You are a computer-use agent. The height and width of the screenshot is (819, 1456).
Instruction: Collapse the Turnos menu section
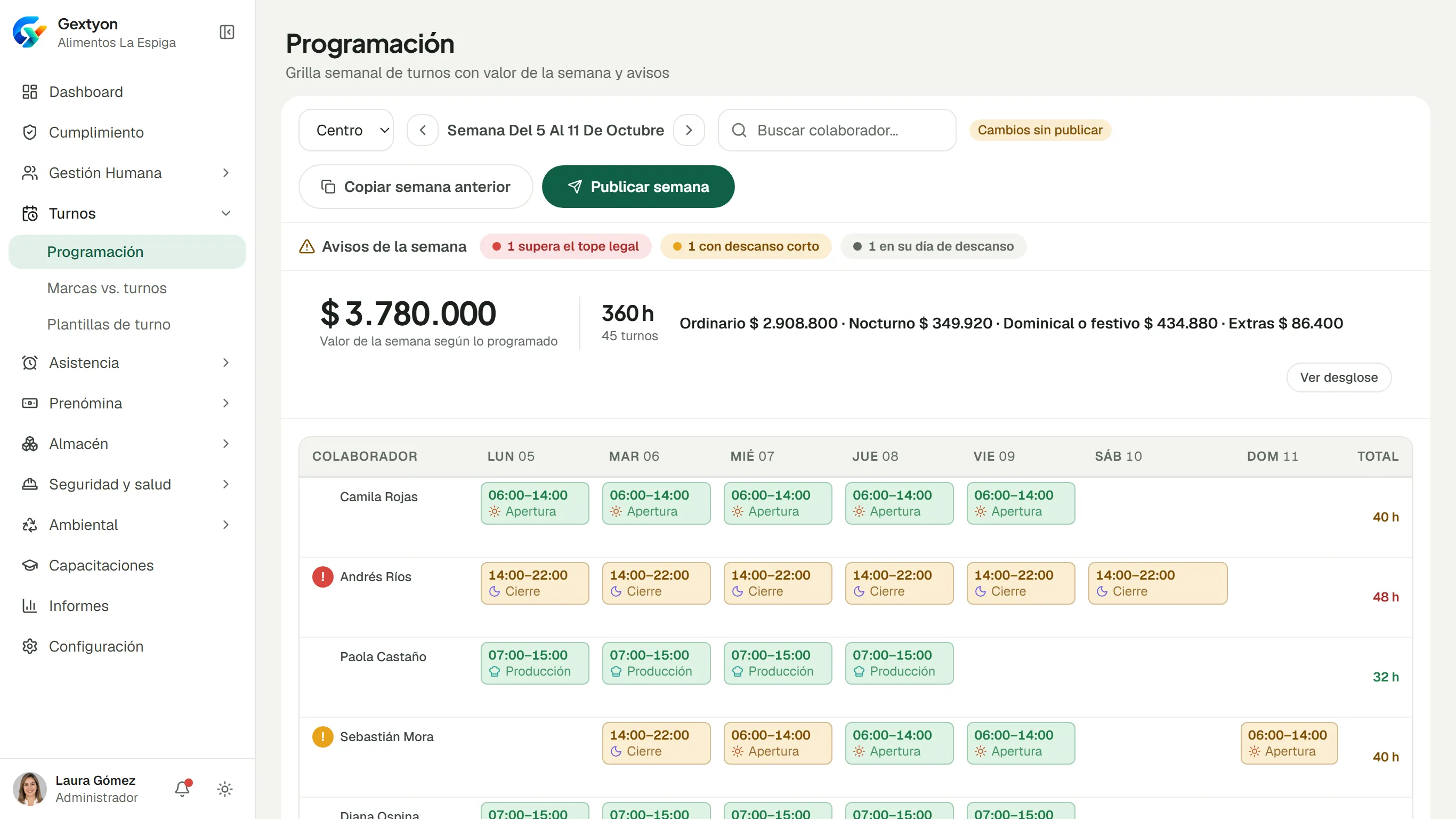point(127,213)
